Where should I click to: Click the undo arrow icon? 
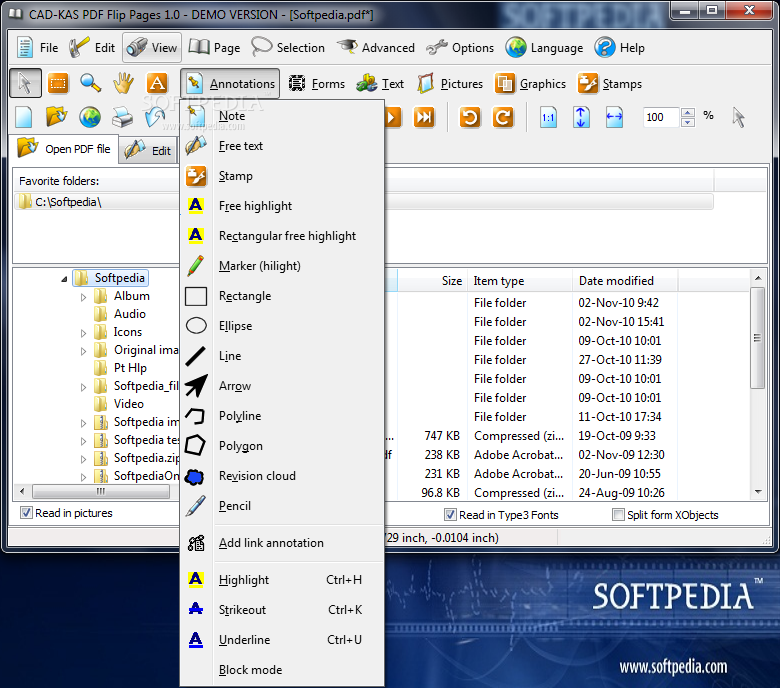[155, 117]
